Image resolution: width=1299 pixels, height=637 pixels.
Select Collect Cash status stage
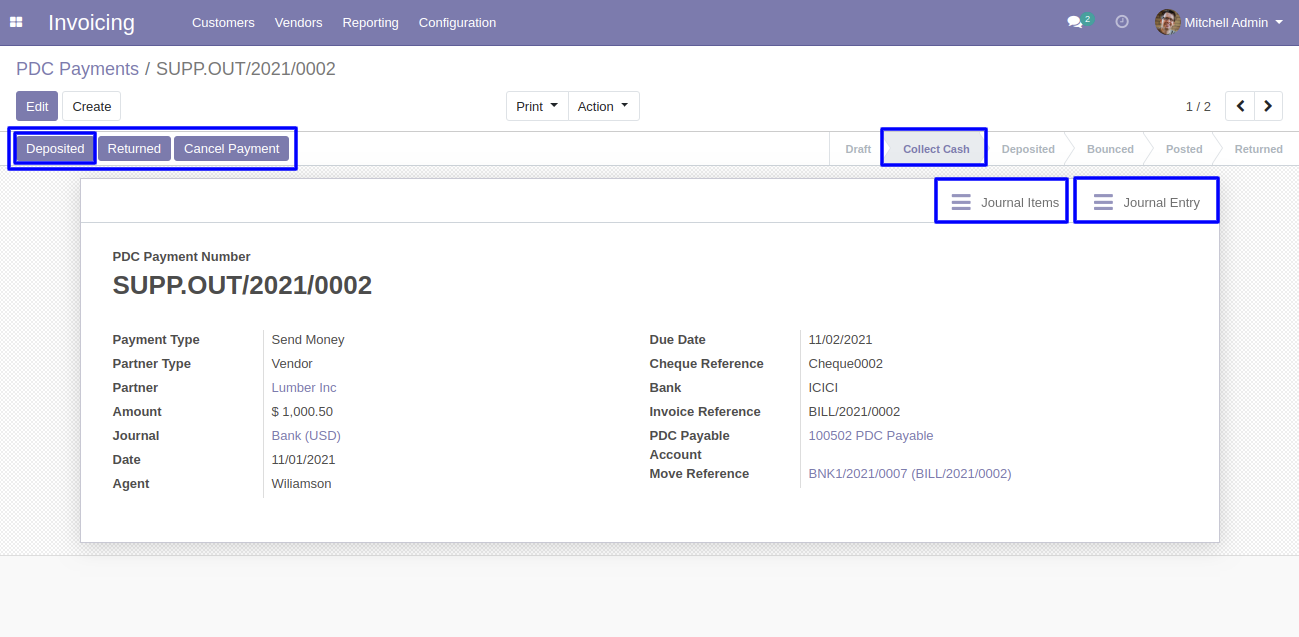(x=936, y=149)
